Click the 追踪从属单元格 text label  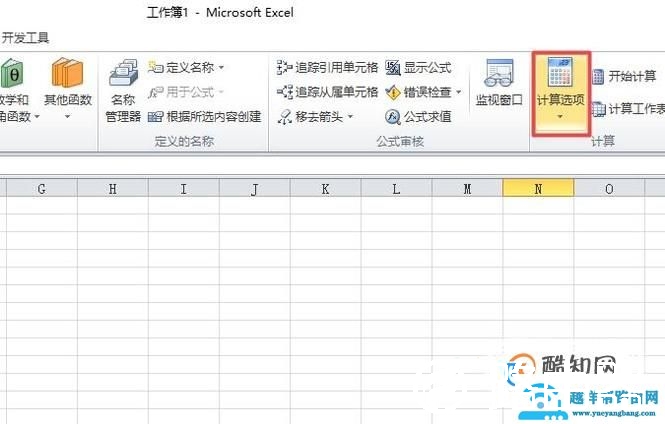[337, 92]
